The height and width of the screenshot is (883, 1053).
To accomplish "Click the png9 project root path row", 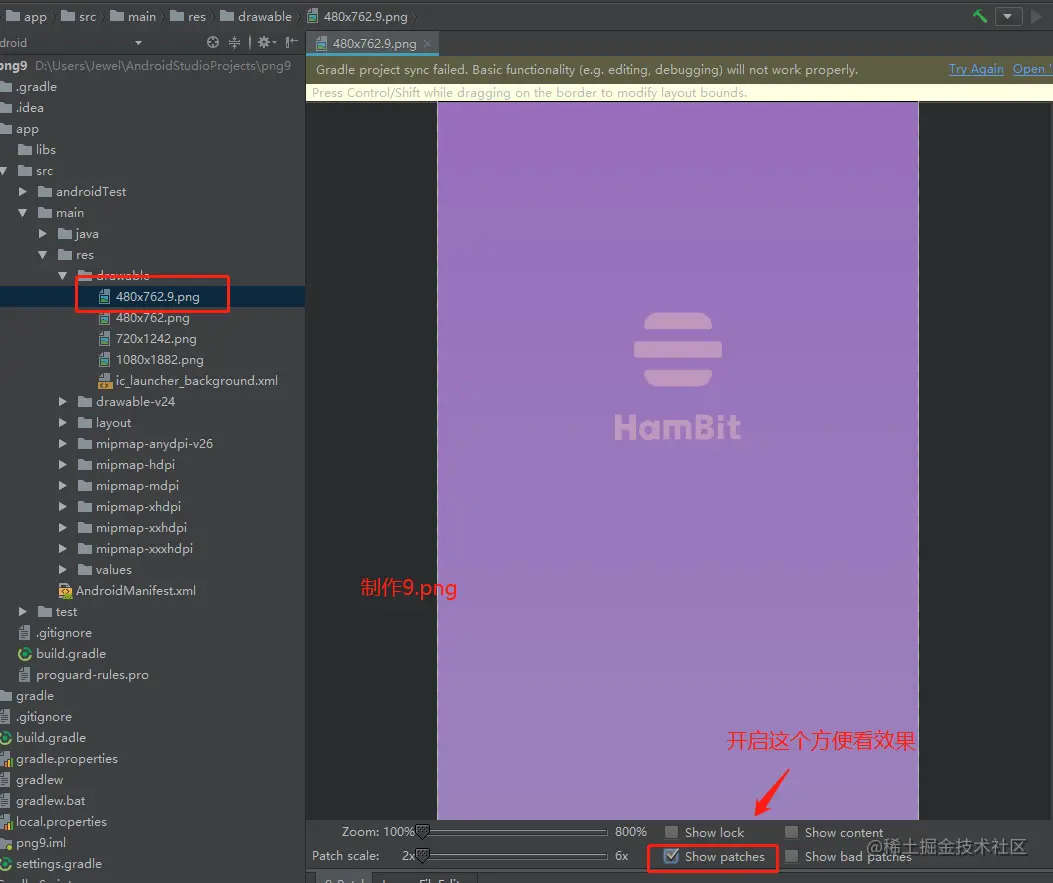I will pos(152,66).
